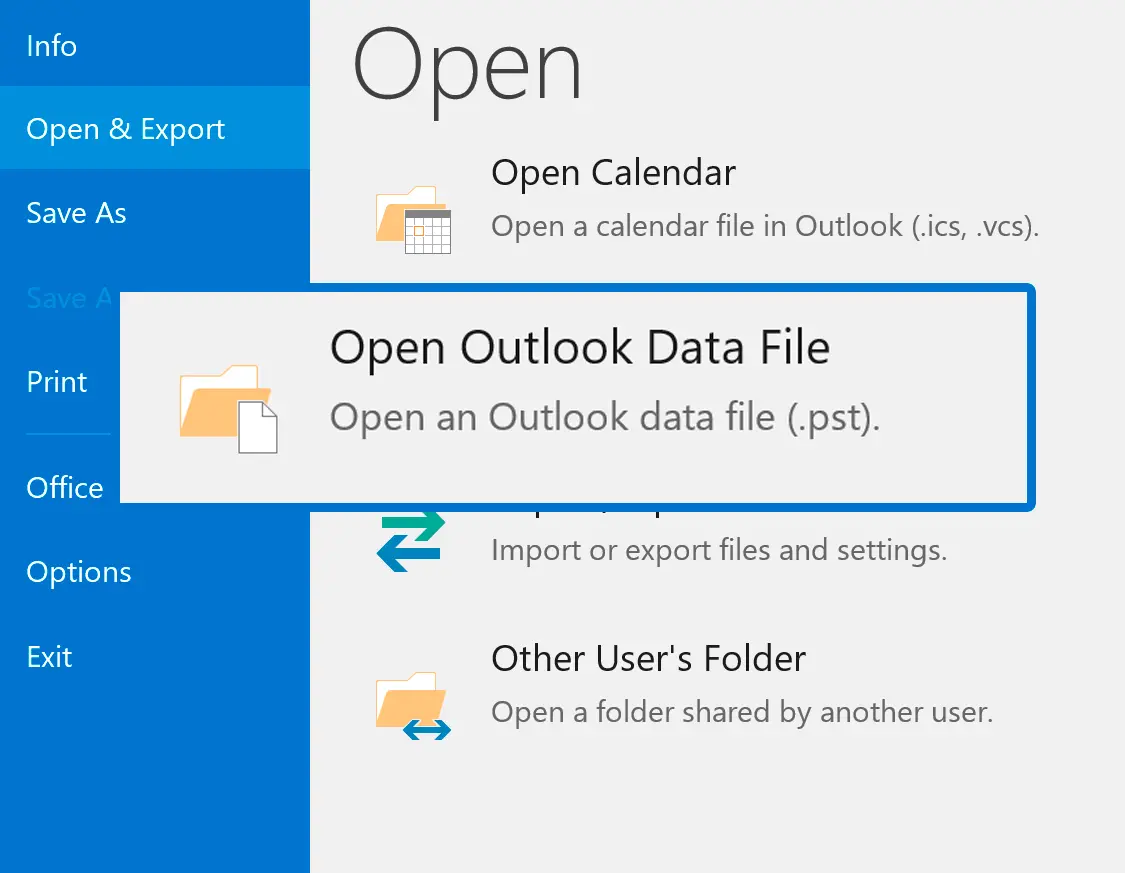Screen dimensions: 1125x873
Task: Click the Other User's Folder icon
Action: (413, 706)
